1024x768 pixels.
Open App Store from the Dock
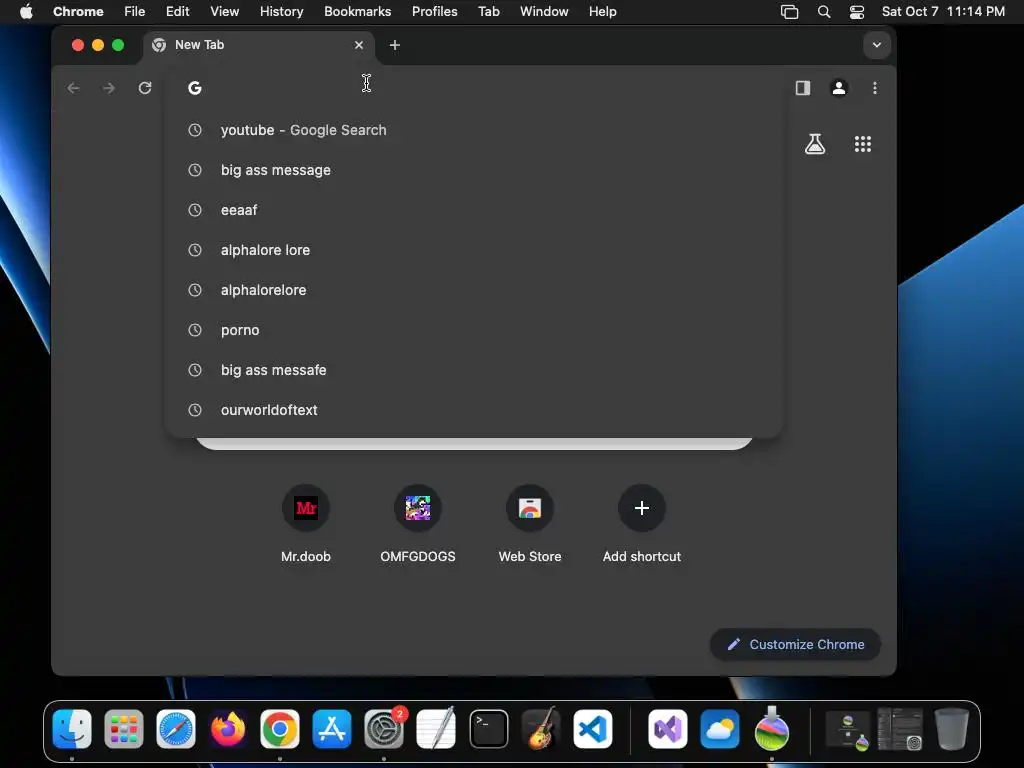(x=332, y=729)
